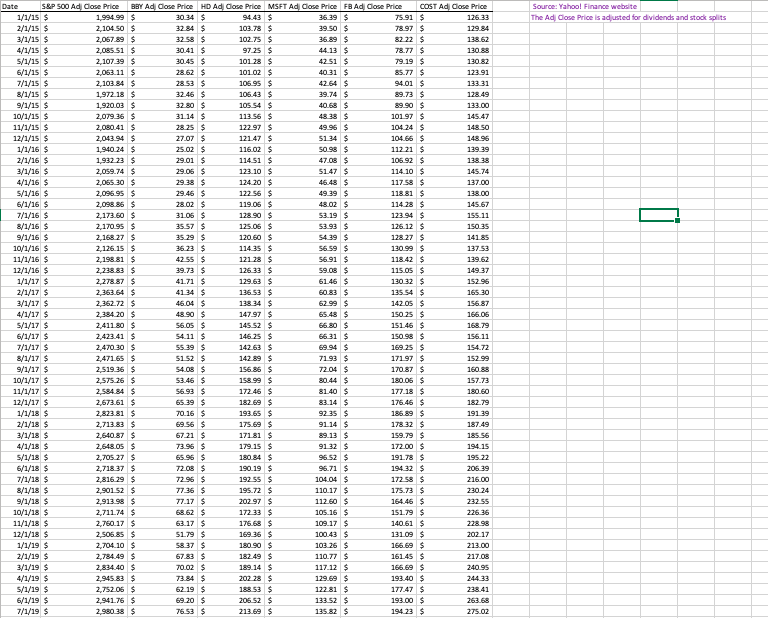Select S&P 500 value 2,104.50
This screenshot has height=618, width=768.
pyautogui.click(x=84, y=28)
